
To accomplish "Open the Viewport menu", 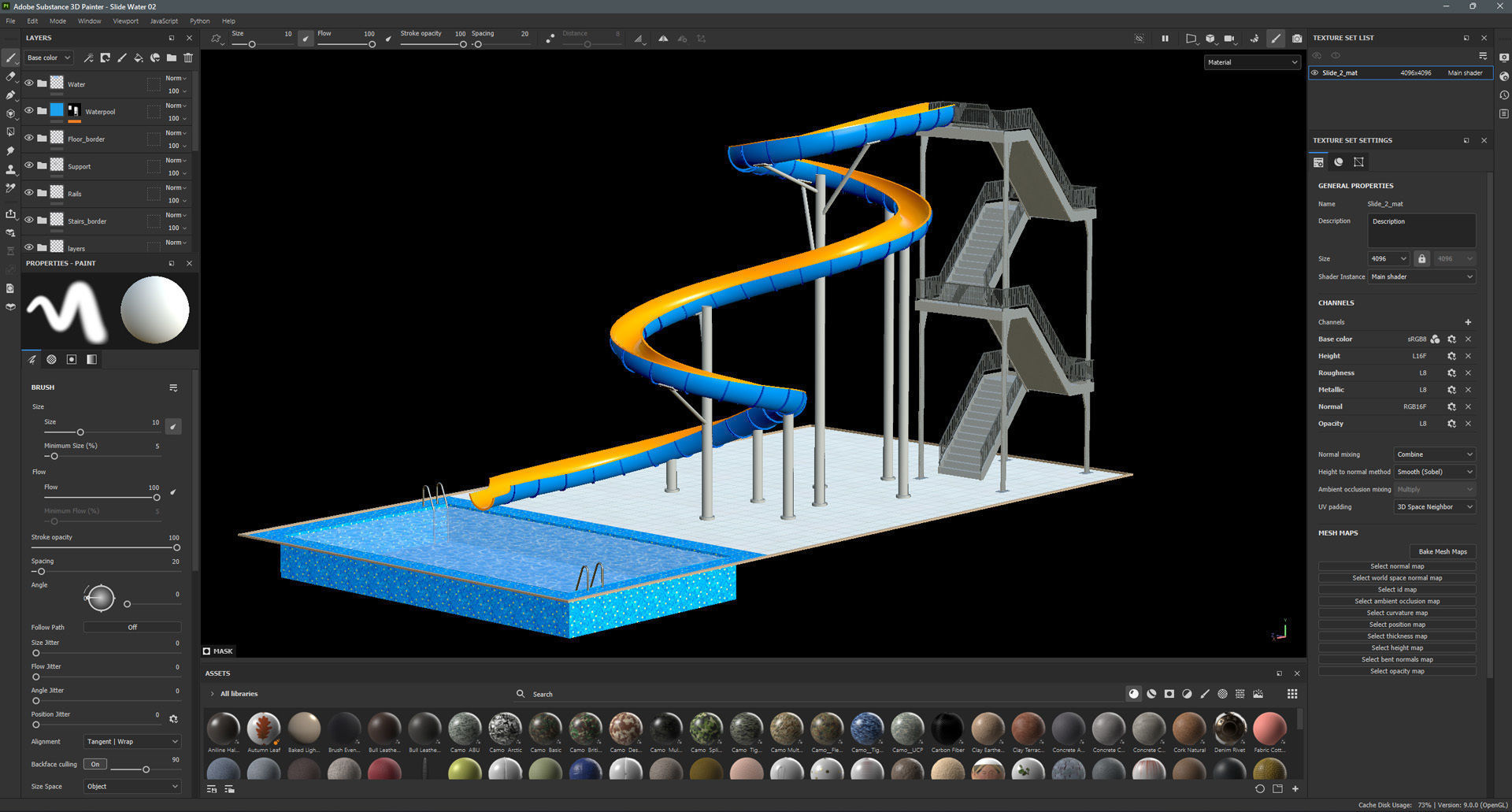I will (x=125, y=21).
